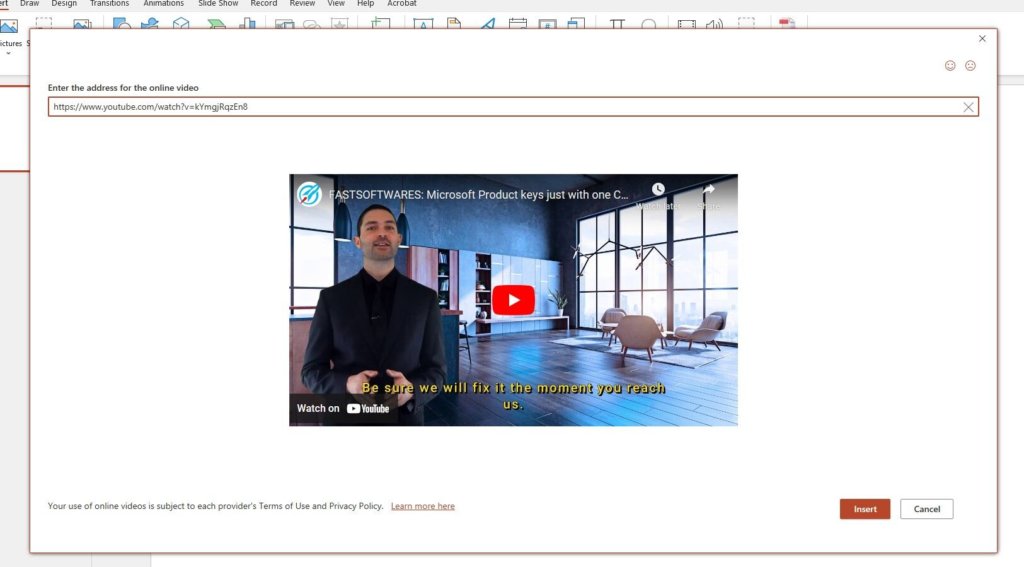Screen dimensions: 1024x567
Task: Open the Learn more here link
Action: (x=423, y=506)
